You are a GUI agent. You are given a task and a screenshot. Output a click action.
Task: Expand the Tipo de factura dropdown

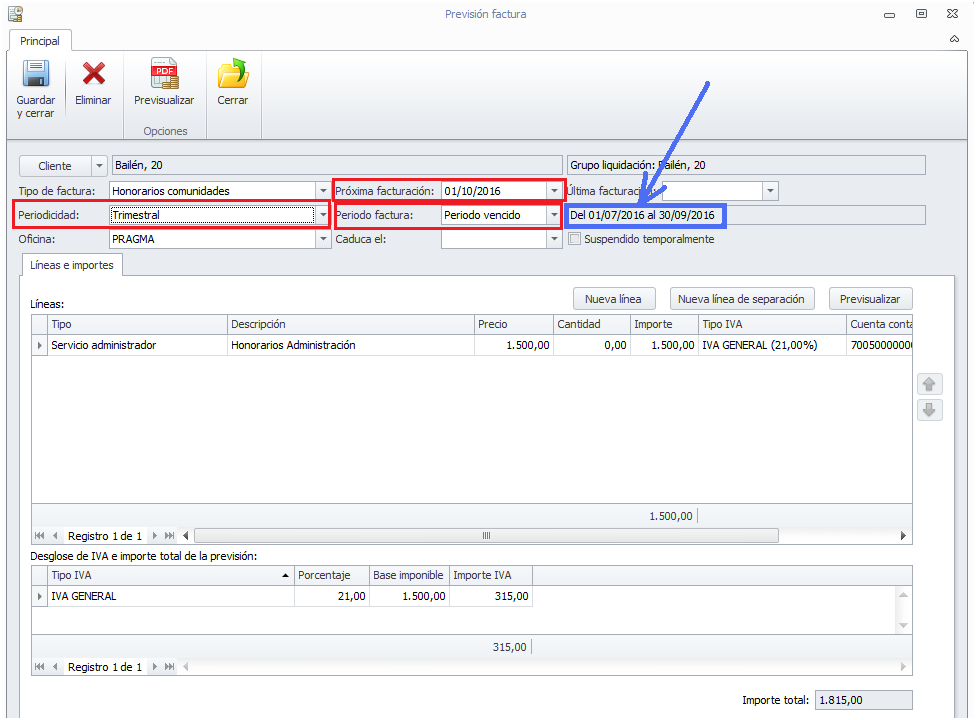[x=323, y=191]
